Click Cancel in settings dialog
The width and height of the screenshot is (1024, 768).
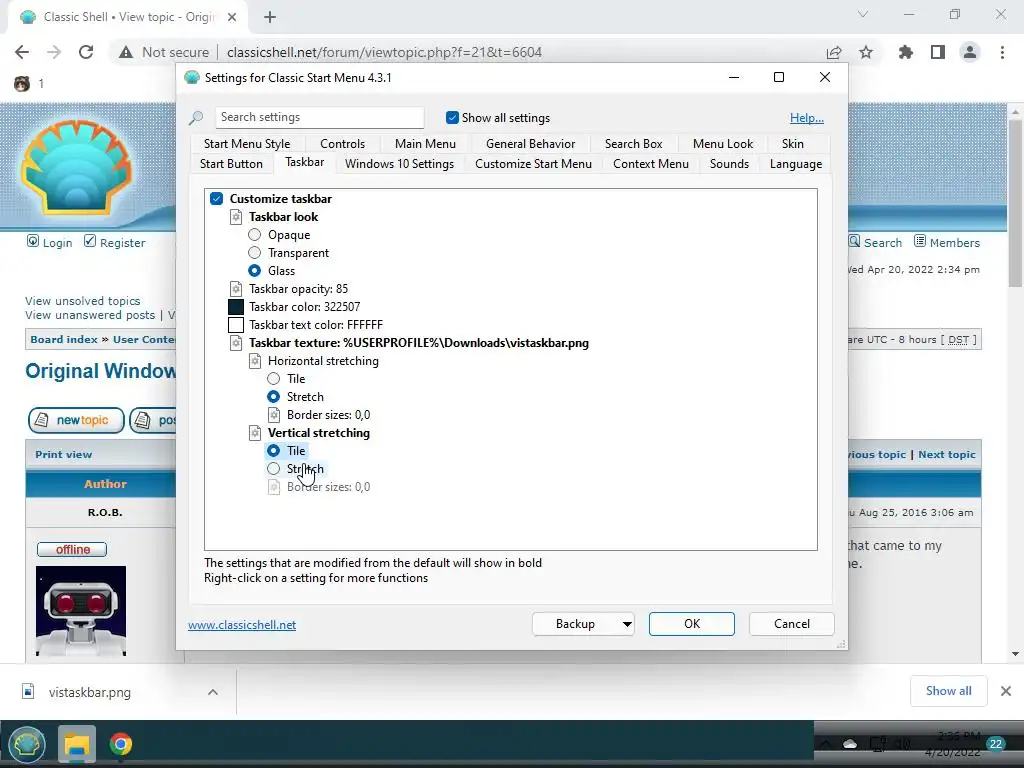coord(792,624)
